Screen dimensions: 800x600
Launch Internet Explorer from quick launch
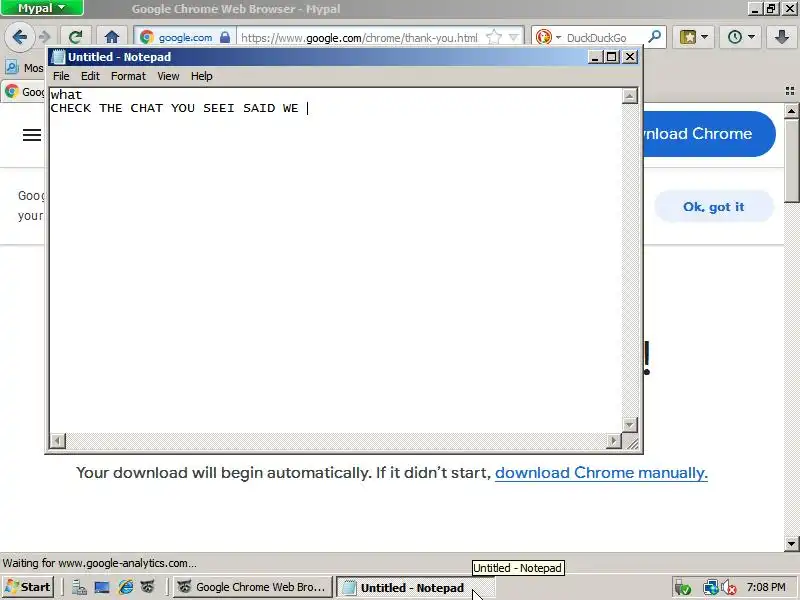click(x=126, y=588)
